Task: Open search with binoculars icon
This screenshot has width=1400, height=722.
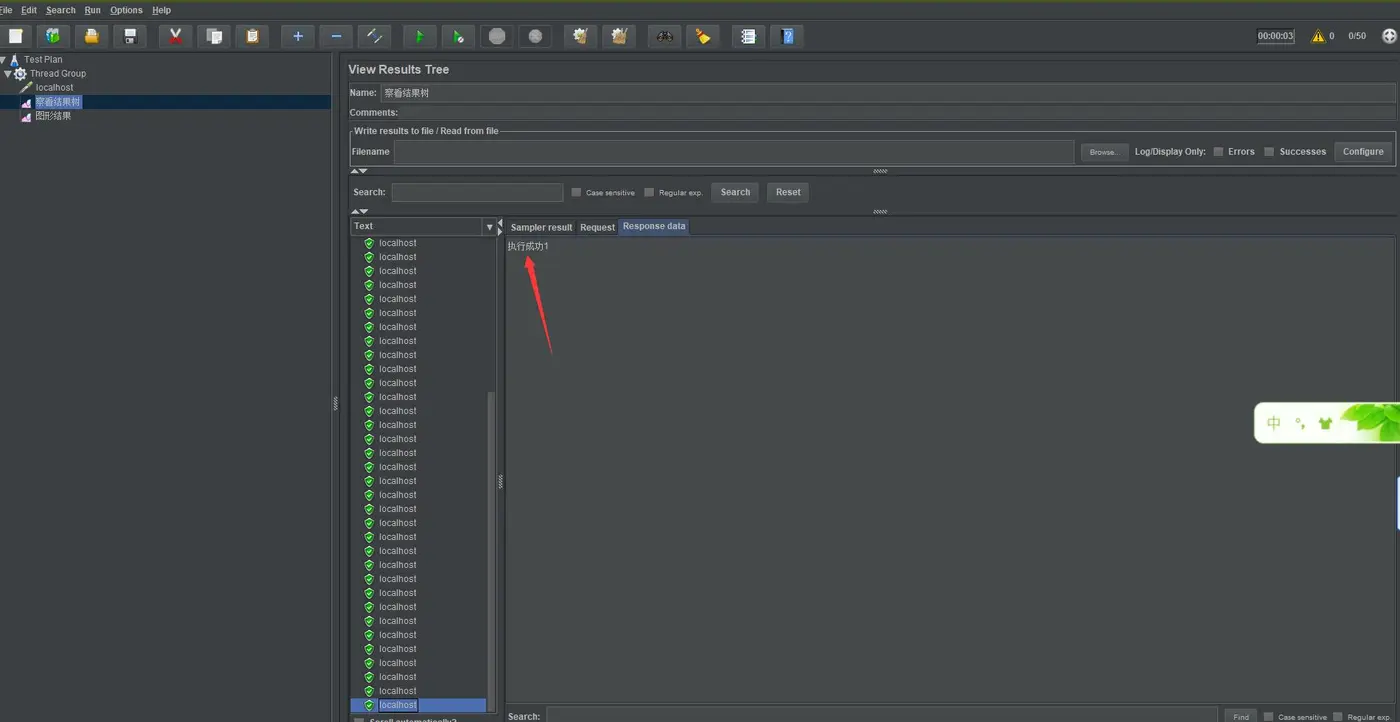Action: [664, 36]
